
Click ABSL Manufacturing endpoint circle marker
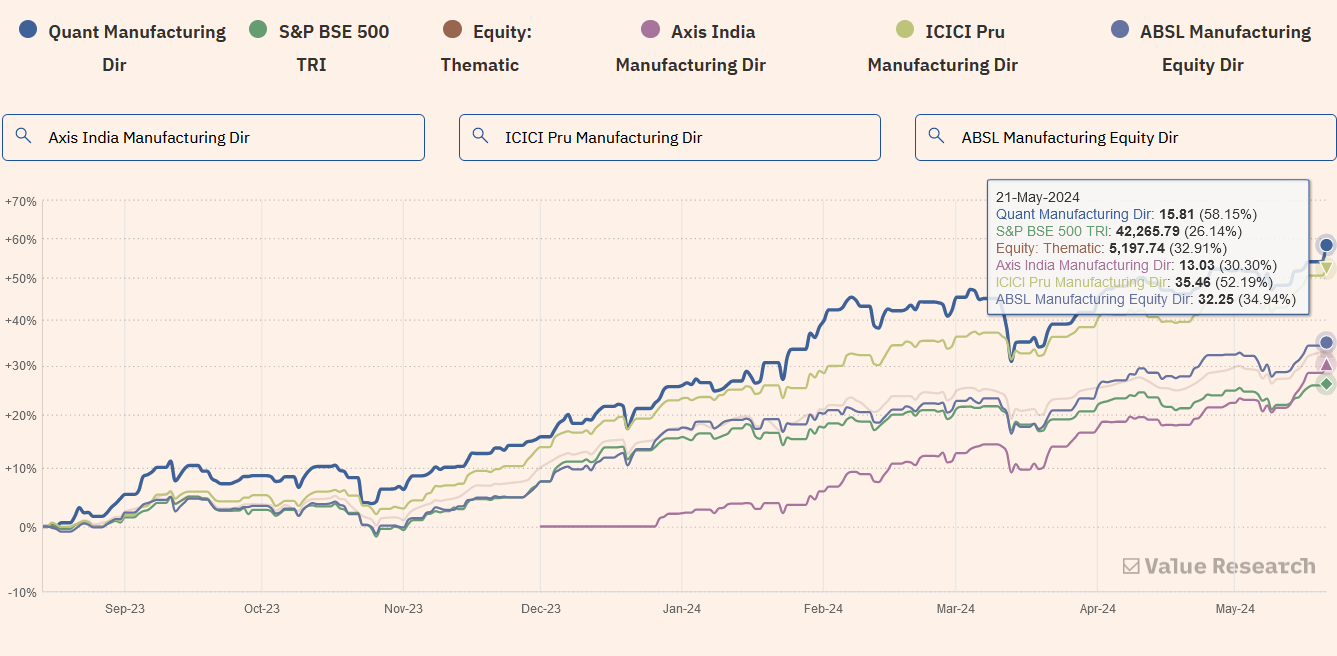(1326, 343)
